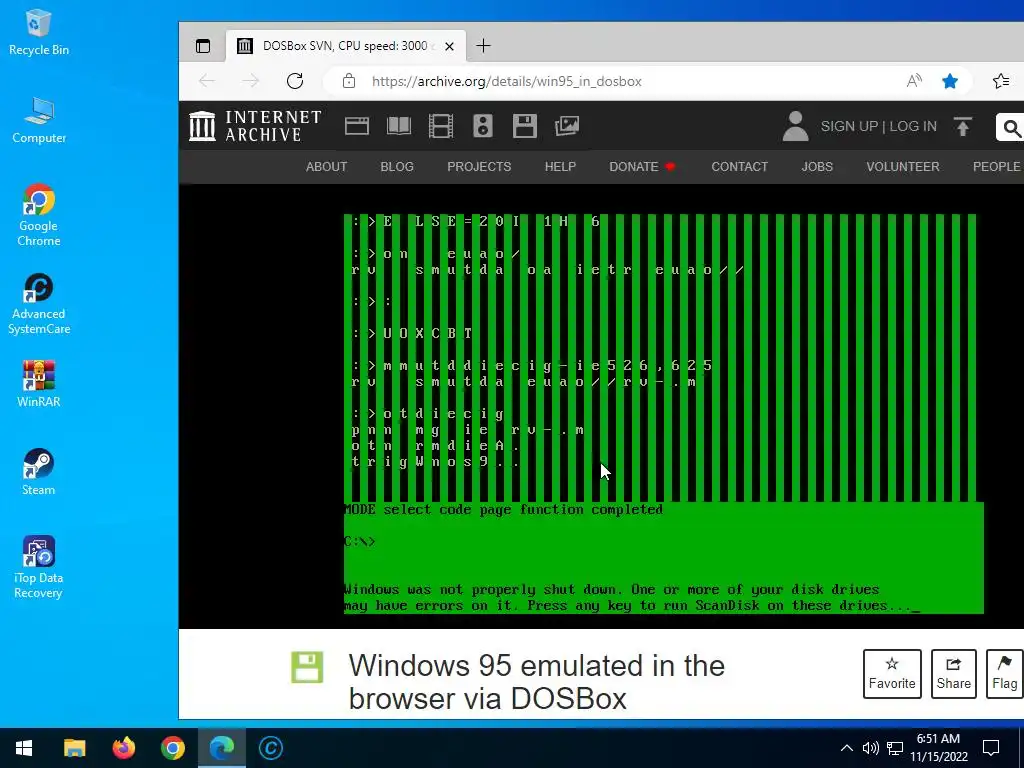
Task: Open Steam desktop shortcut
Action: (x=39, y=472)
